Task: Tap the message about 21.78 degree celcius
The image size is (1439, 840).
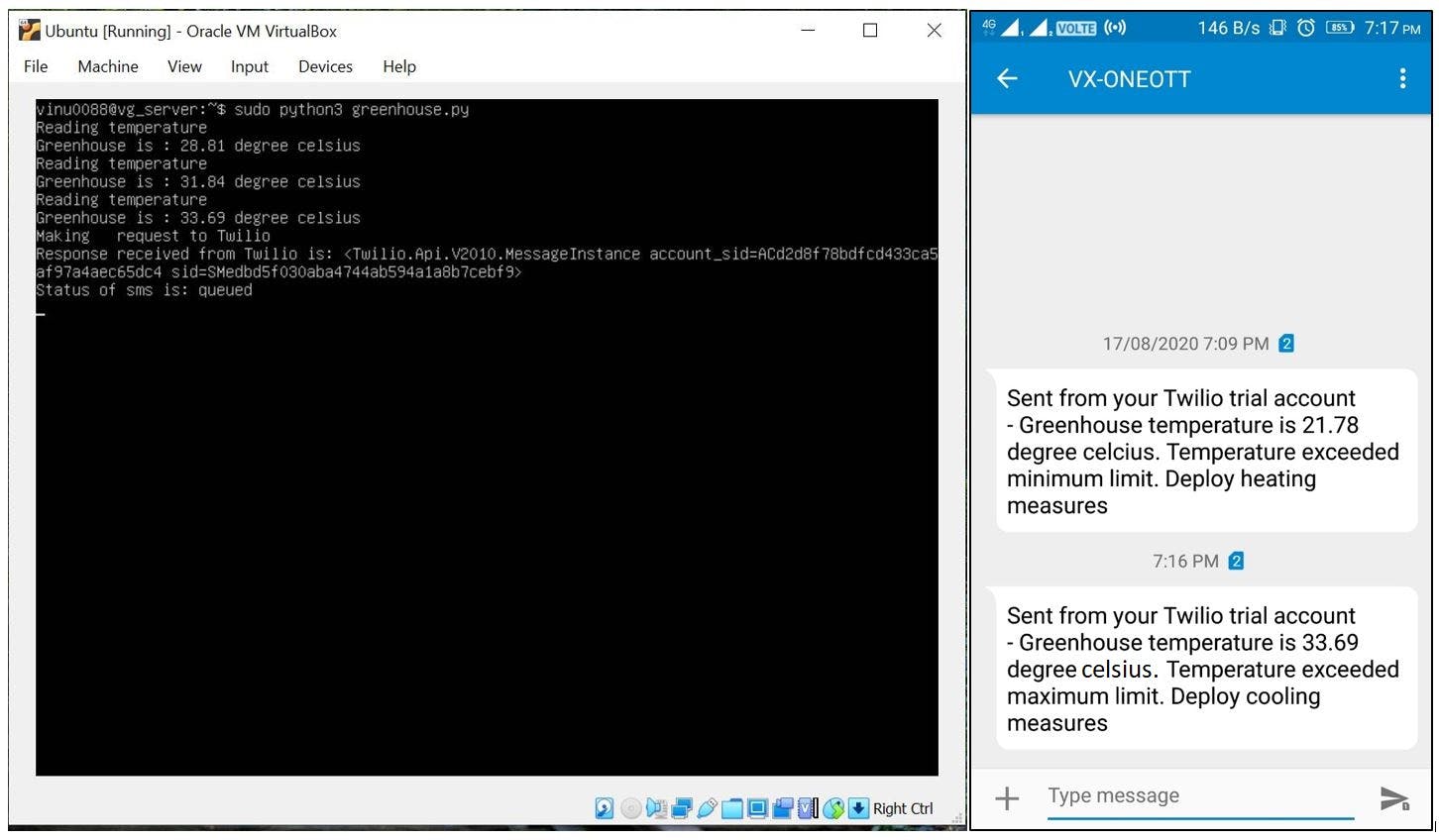Action: point(1206,452)
